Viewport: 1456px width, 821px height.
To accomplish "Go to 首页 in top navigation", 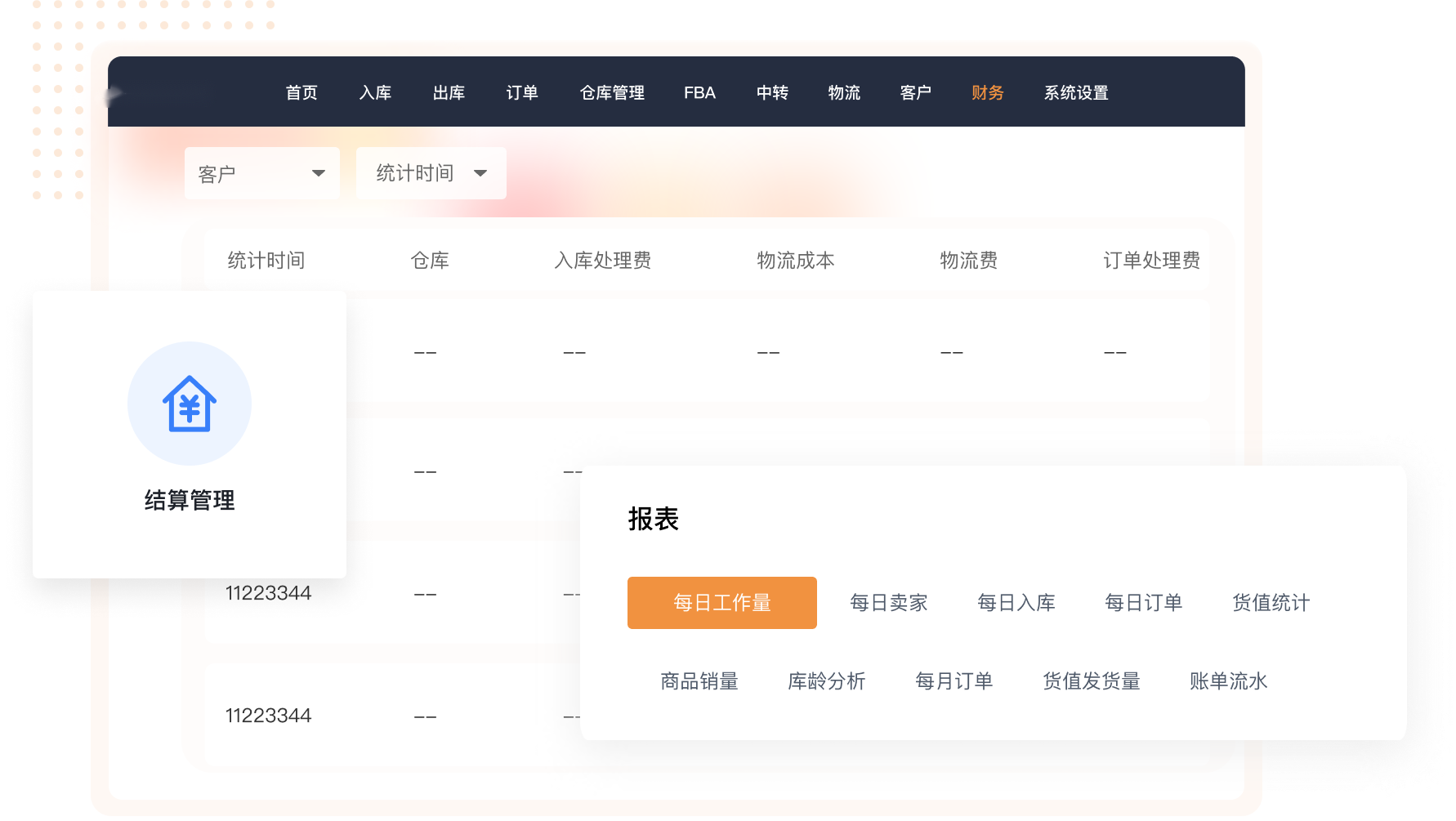I will (x=301, y=92).
